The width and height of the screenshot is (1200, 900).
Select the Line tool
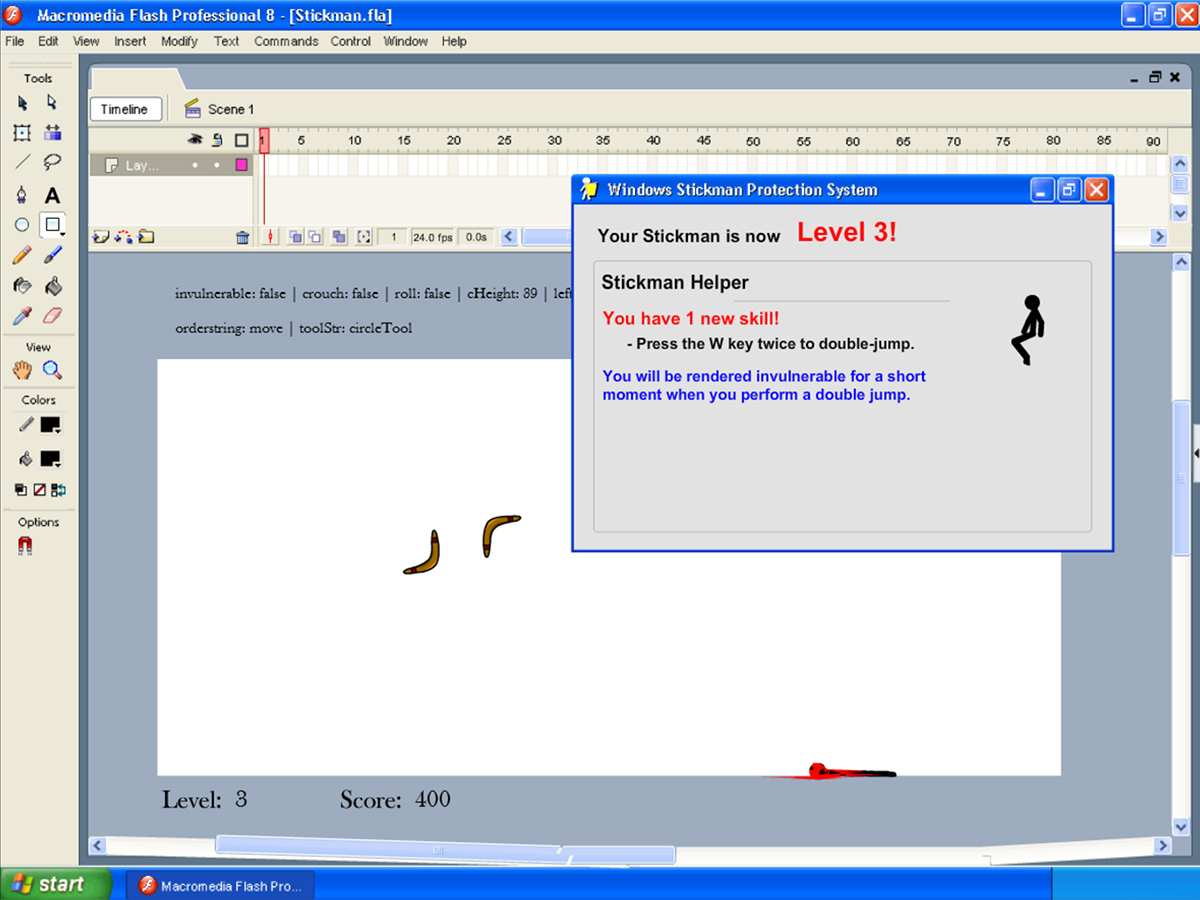(22, 161)
